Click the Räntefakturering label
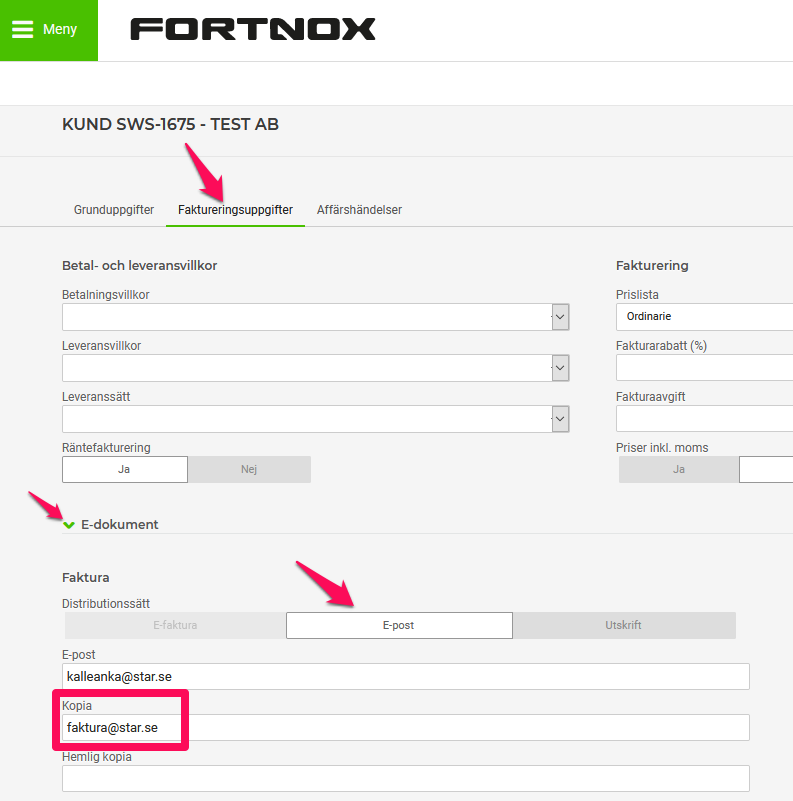The height and width of the screenshot is (801, 793). pos(106,448)
